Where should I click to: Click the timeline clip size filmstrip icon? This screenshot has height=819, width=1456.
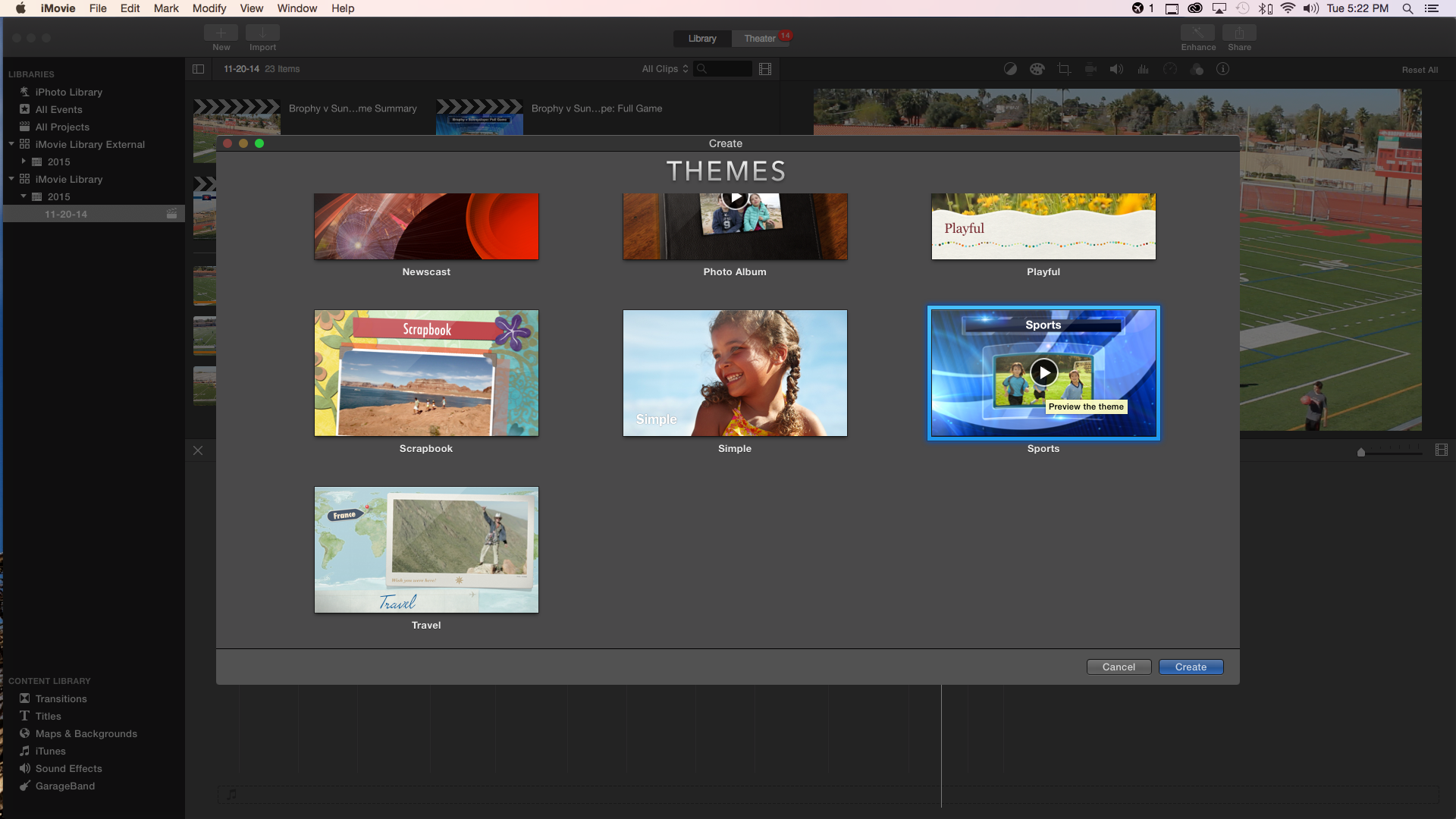pyautogui.click(x=1442, y=450)
